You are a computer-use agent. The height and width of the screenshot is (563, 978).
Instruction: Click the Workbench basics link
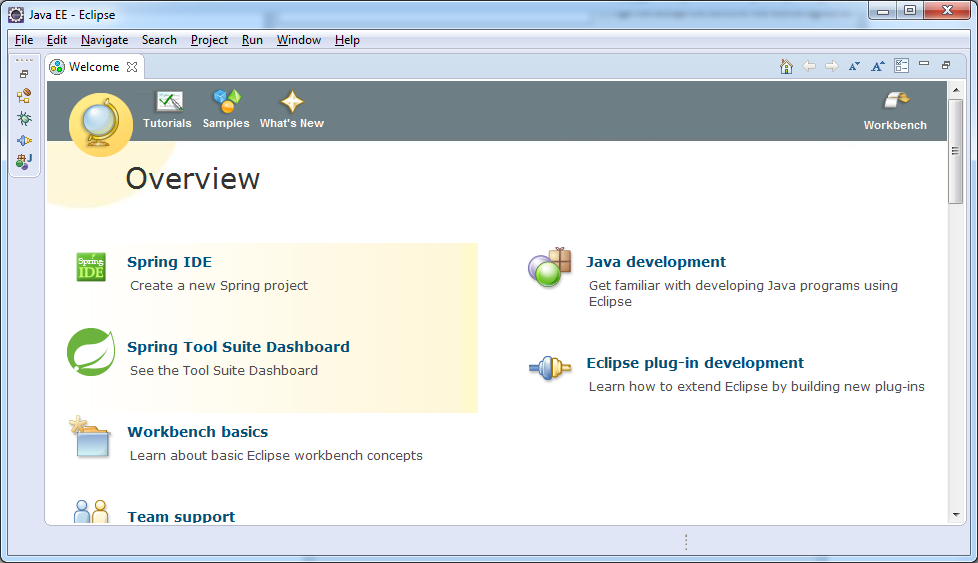pyautogui.click(x=197, y=432)
